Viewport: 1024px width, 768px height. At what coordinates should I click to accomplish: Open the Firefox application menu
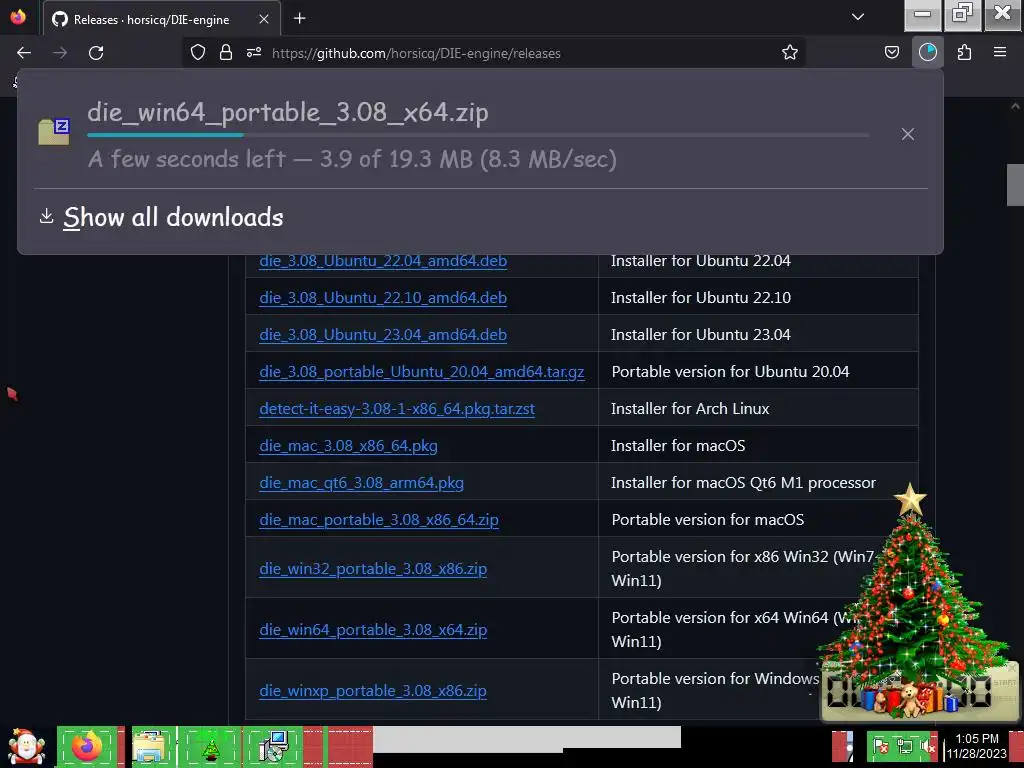[1000, 52]
